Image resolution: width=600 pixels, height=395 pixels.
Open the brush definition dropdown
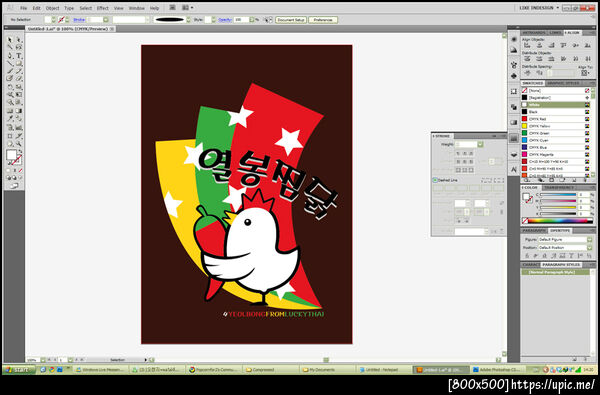[x=188, y=20]
